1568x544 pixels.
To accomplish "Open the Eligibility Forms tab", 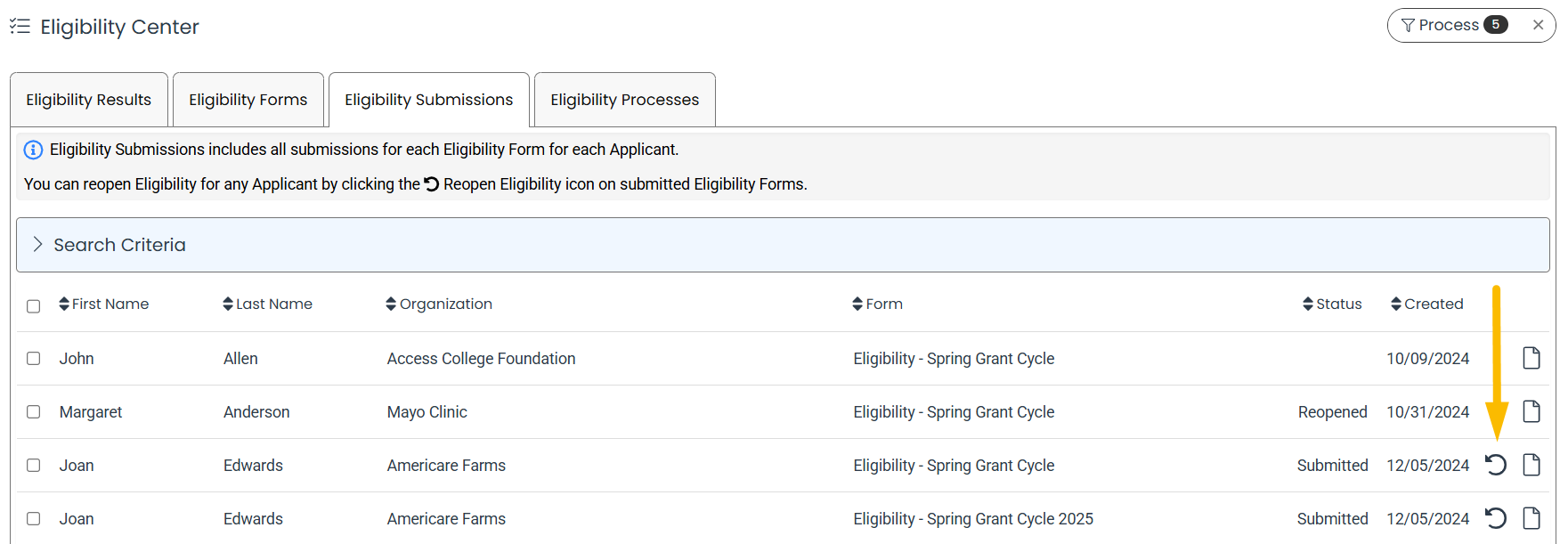I will pos(248,100).
